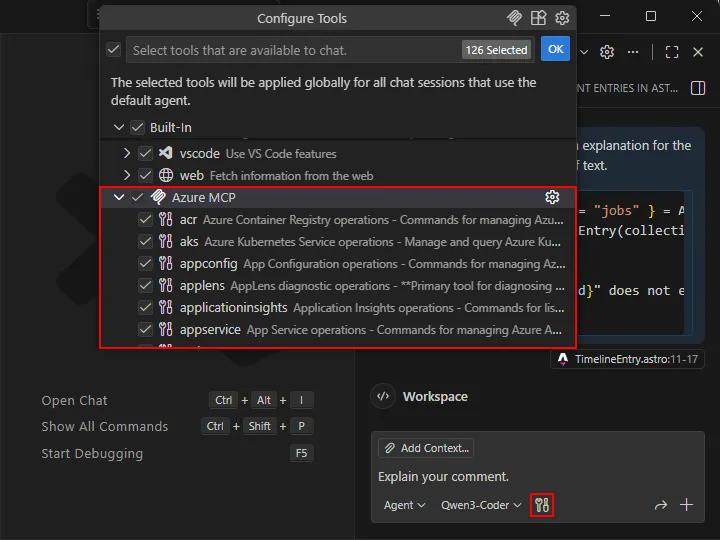
Task: Open chat panel settings gear
Action: click(x=607, y=52)
